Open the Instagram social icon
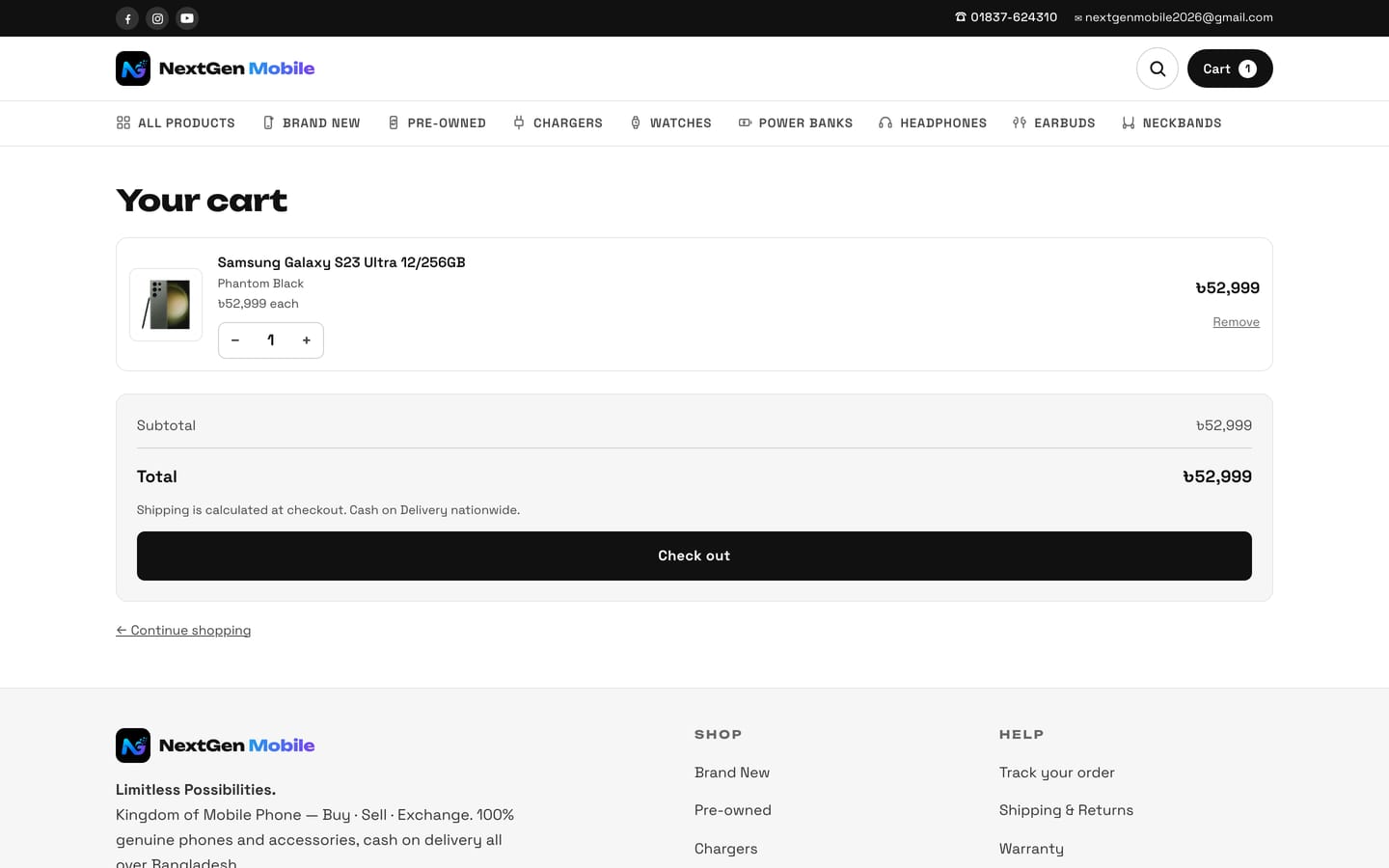Image resolution: width=1389 pixels, height=868 pixels. tap(157, 18)
